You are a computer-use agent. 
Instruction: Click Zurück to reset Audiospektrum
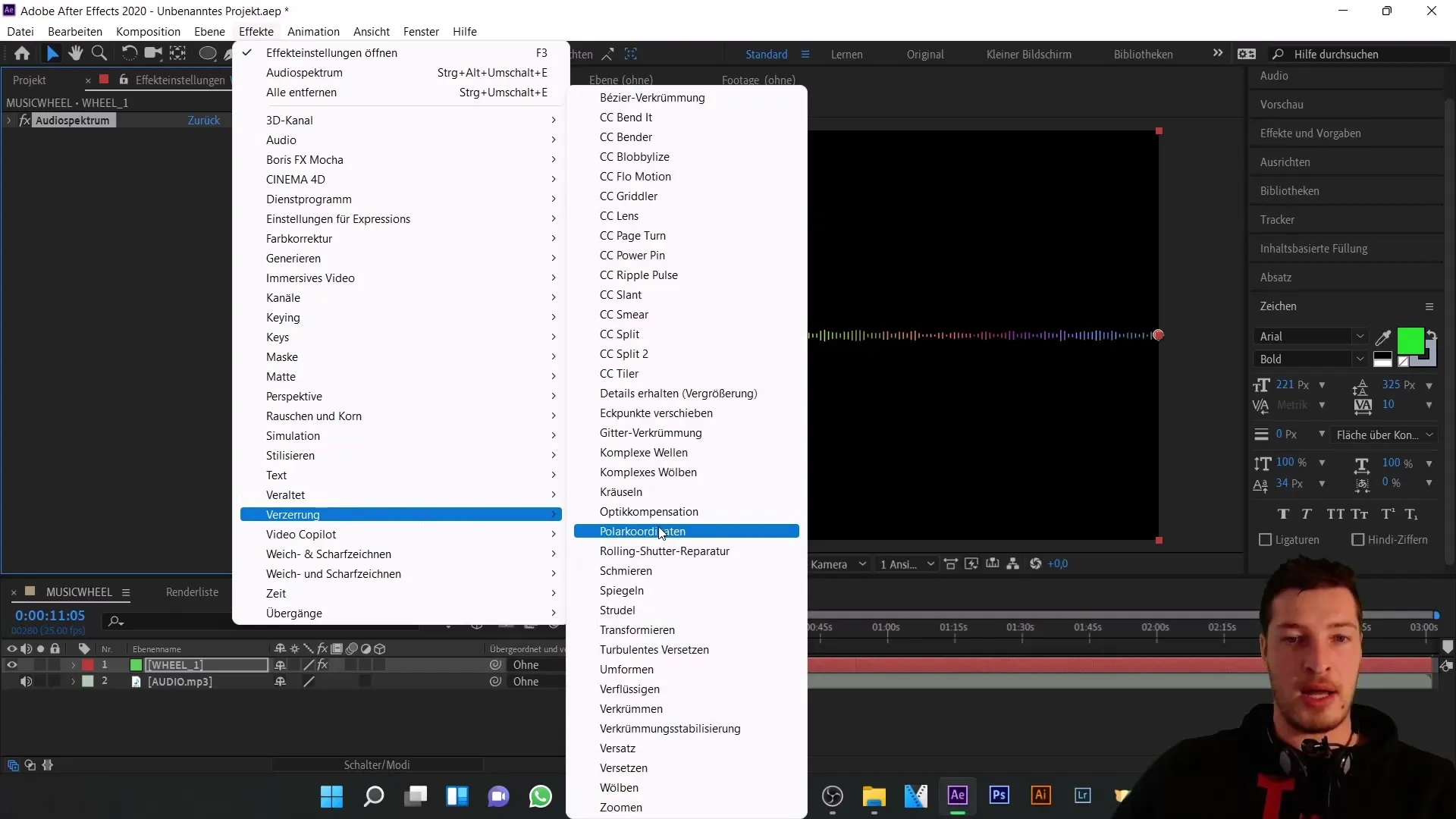click(x=203, y=121)
